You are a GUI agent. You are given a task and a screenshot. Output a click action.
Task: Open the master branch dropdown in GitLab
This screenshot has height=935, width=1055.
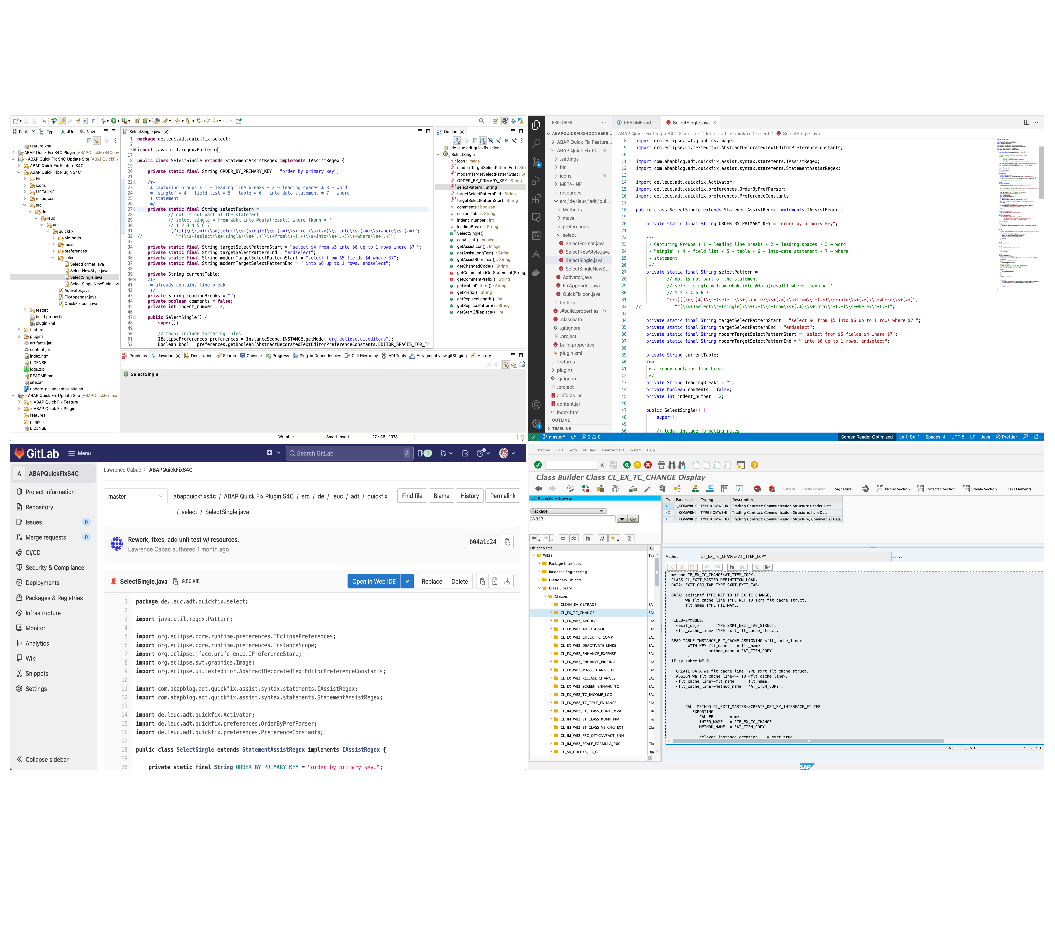[135, 496]
